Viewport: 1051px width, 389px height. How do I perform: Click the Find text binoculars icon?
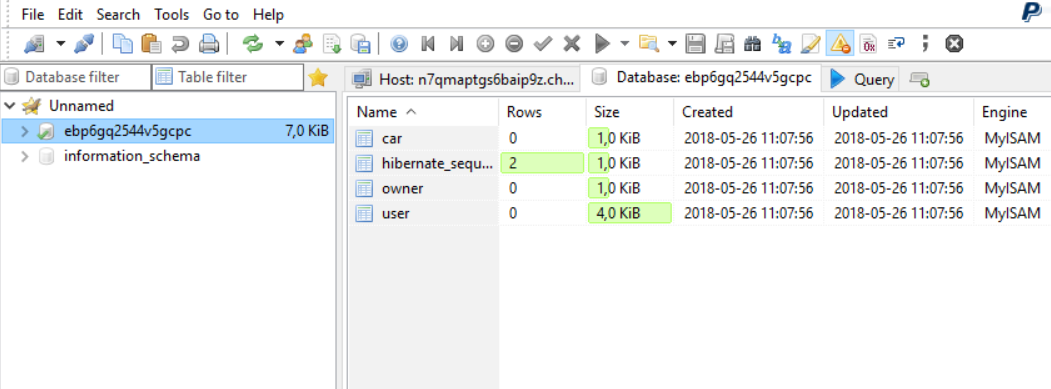tap(753, 44)
